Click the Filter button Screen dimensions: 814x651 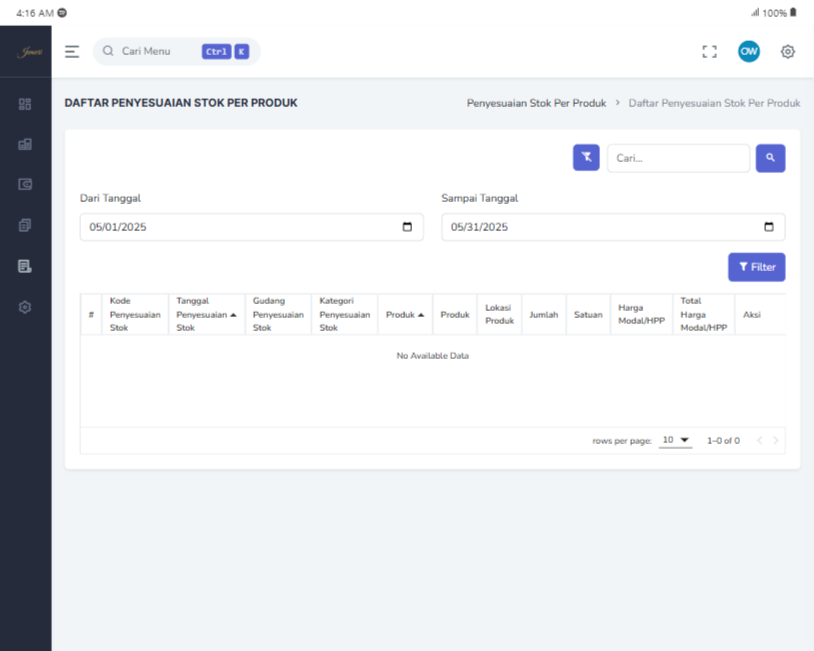(756, 267)
